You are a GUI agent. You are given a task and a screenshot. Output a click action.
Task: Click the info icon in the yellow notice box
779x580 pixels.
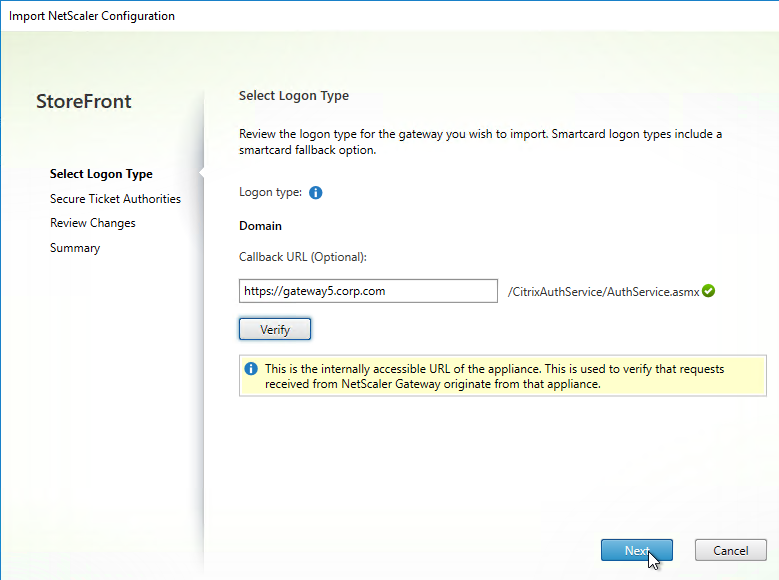point(251,369)
